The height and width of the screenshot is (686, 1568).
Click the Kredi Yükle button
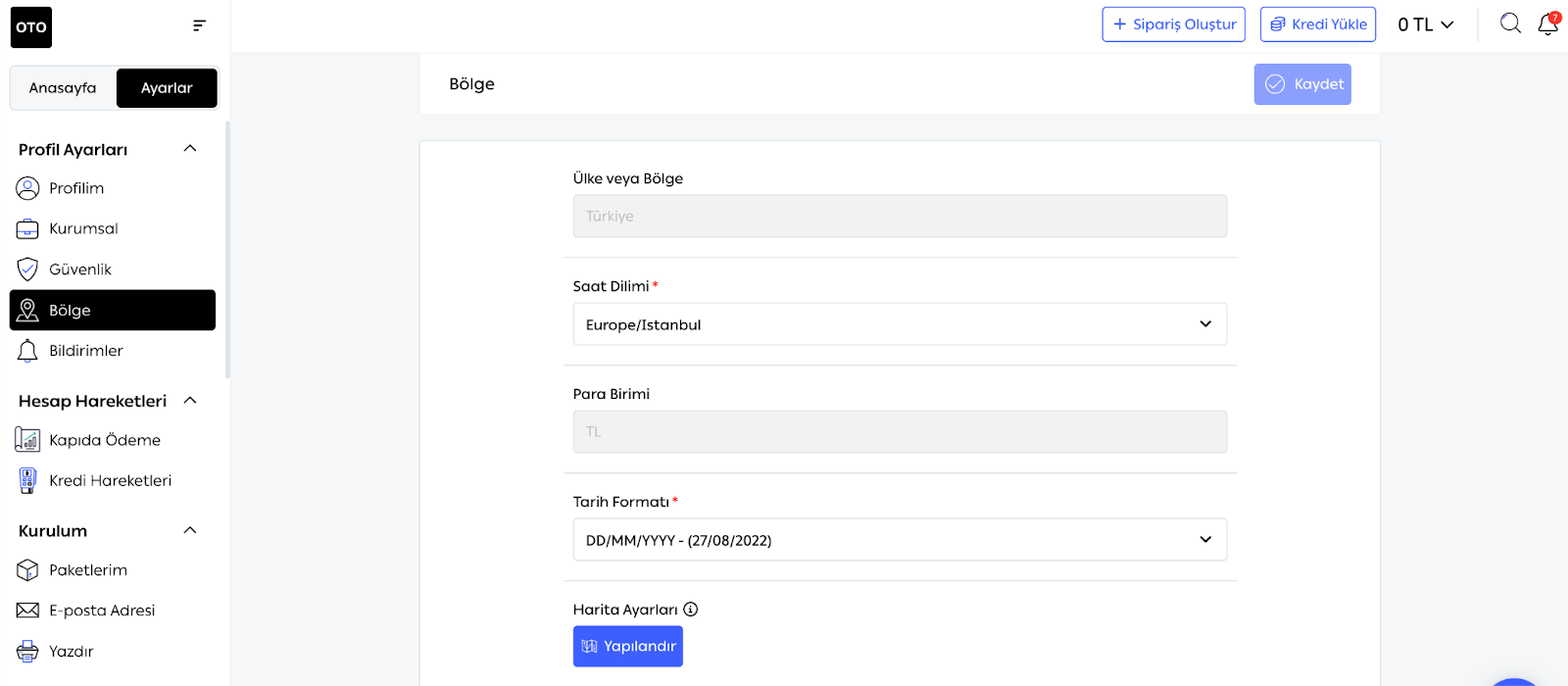1318,24
